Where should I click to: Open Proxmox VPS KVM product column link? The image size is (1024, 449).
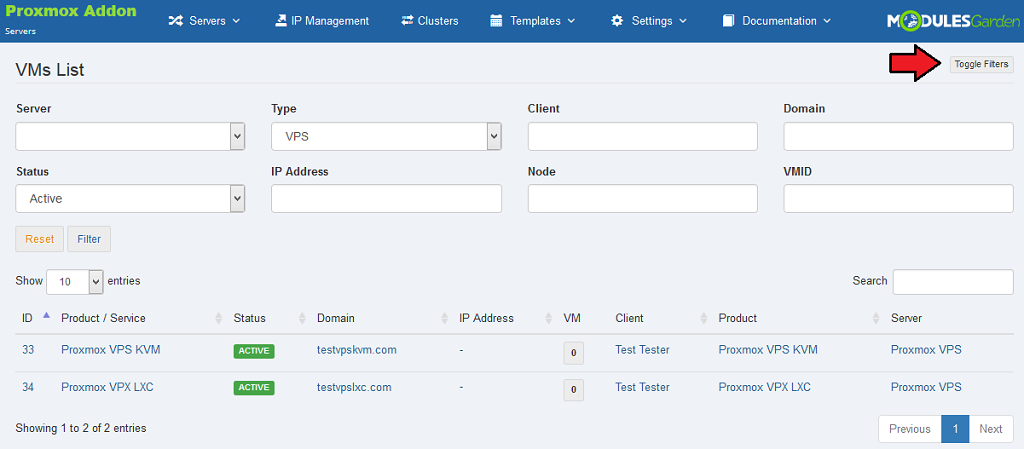[768, 350]
